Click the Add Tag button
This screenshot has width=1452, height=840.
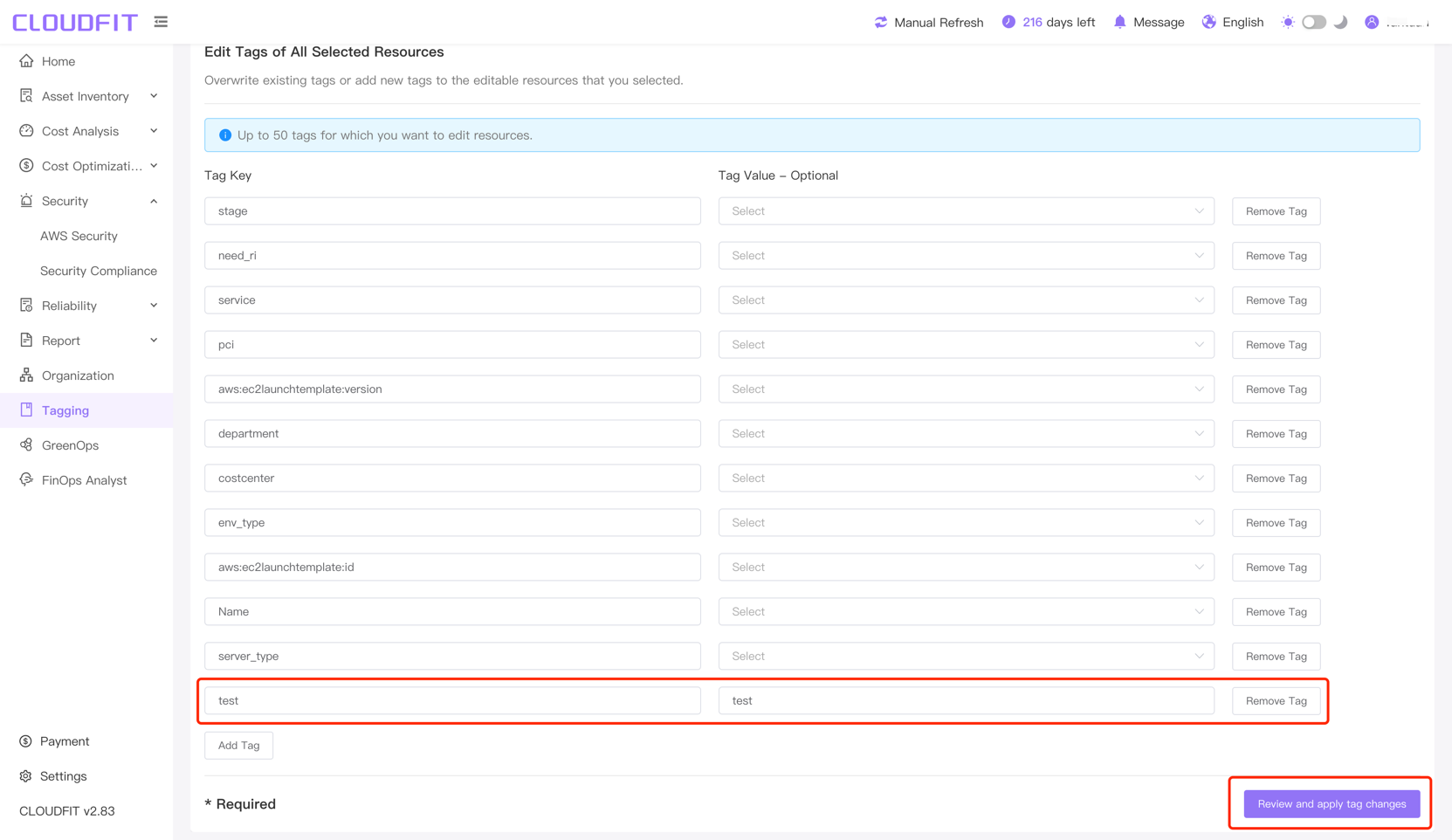coord(238,746)
